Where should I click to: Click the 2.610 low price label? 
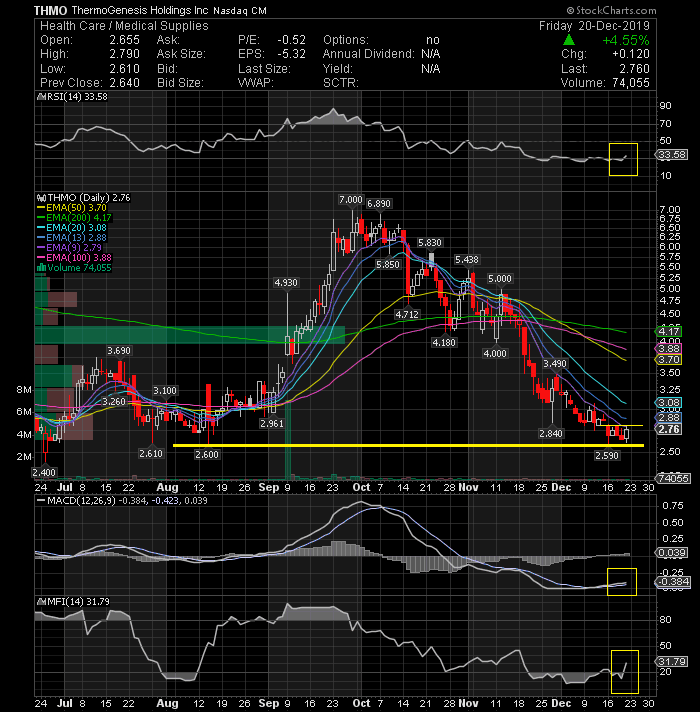click(x=151, y=453)
